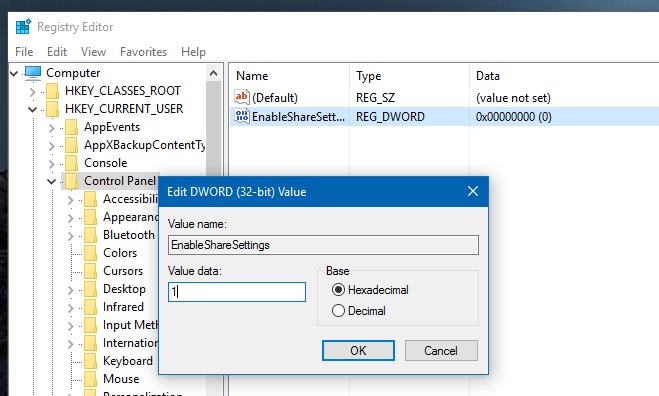Open the File menu
This screenshot has width=659, height=396.
click(24, 52)
